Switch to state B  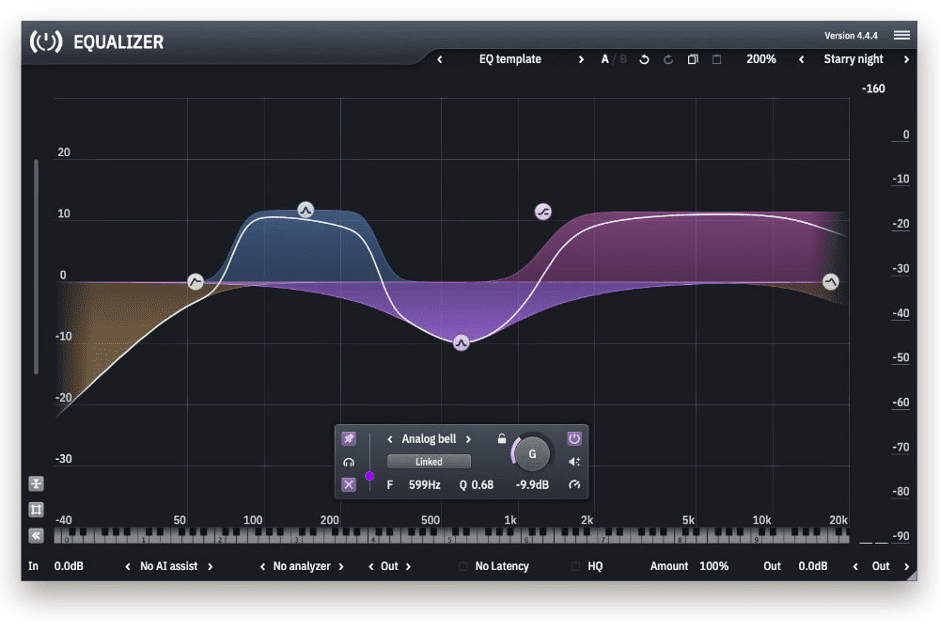pos(623,59)
